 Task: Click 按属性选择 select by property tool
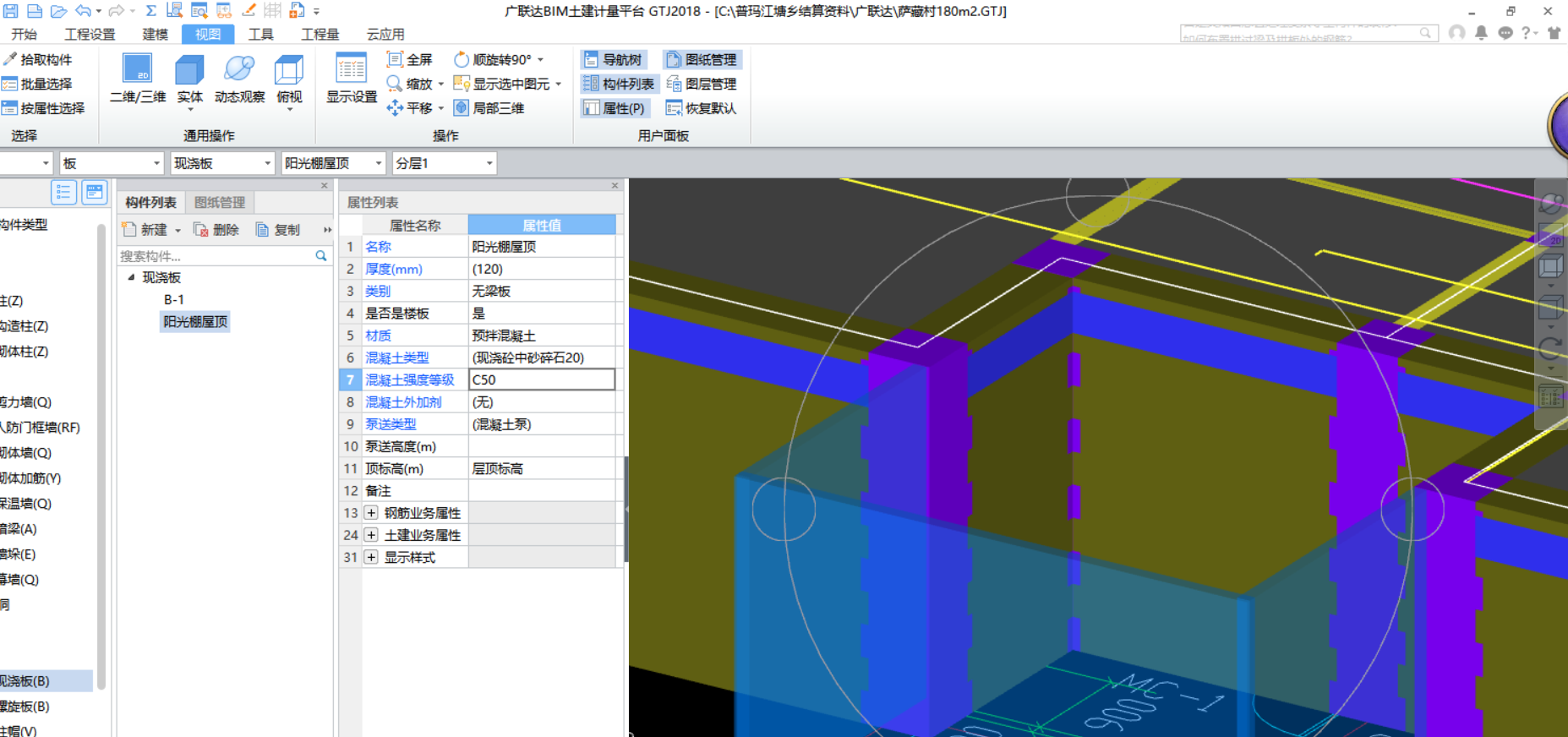44,108
